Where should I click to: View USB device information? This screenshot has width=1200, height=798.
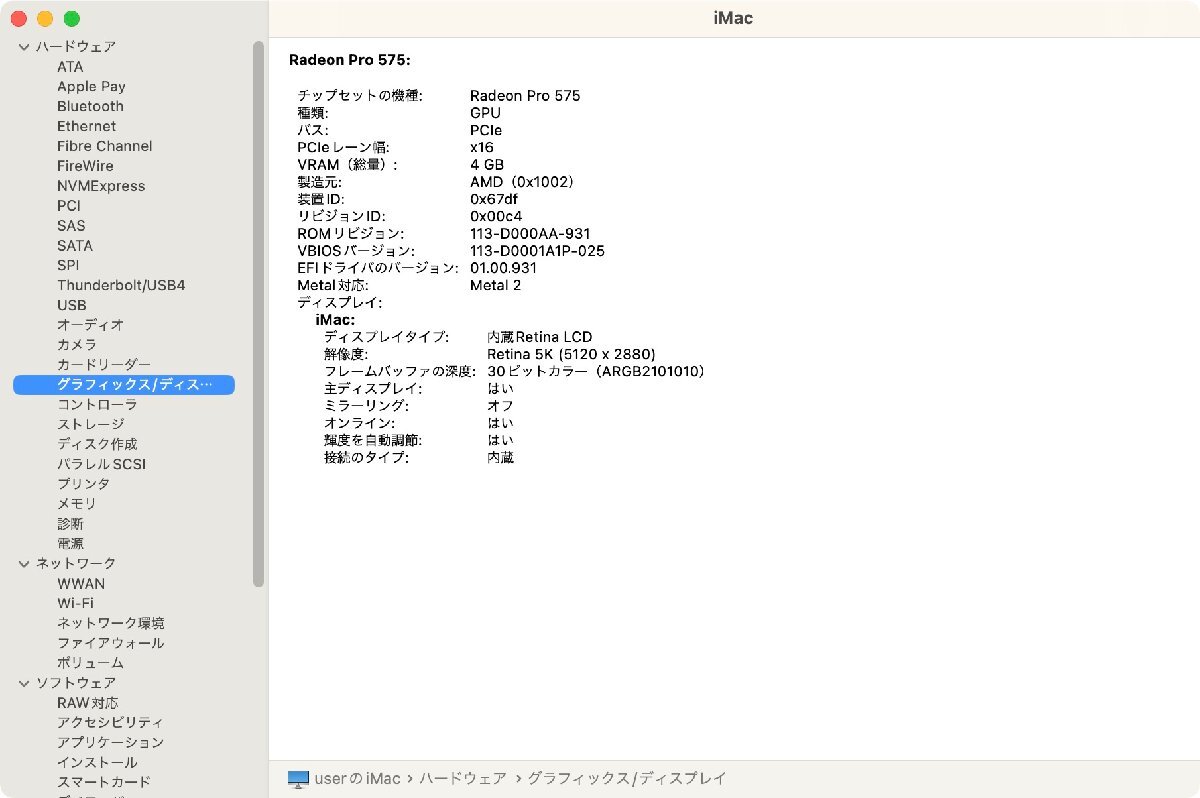pyautogui.click(x=71, y=305)
